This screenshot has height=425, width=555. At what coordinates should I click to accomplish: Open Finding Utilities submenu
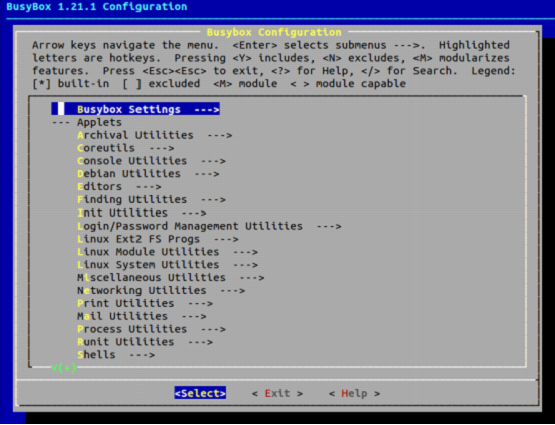[151, 199]
